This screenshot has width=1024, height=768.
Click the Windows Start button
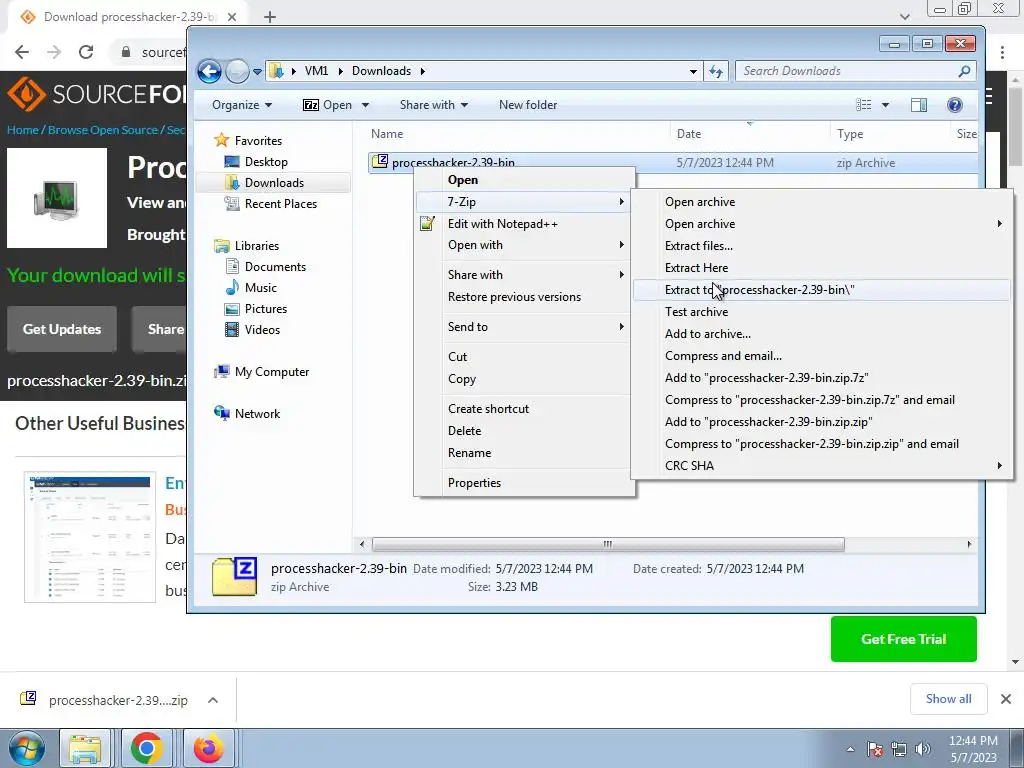[25, 748]
